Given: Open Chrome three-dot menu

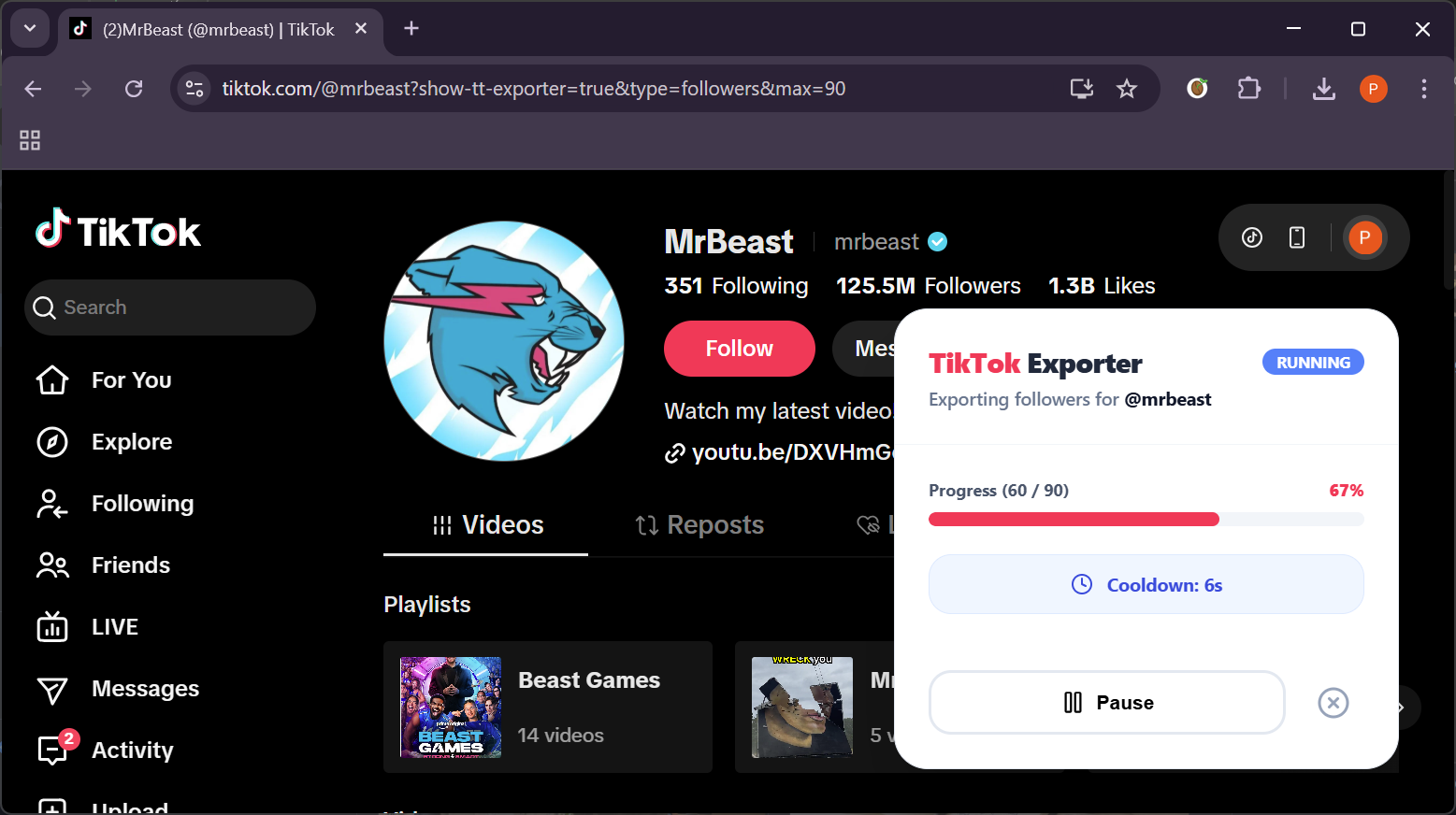Looking at the screenshot, I should [x=1424, y=89].
